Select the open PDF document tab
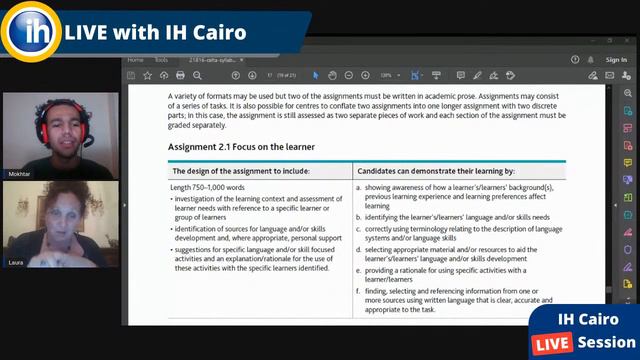The height and width of the screenshot is (360, 640). [x=212, y=60]
